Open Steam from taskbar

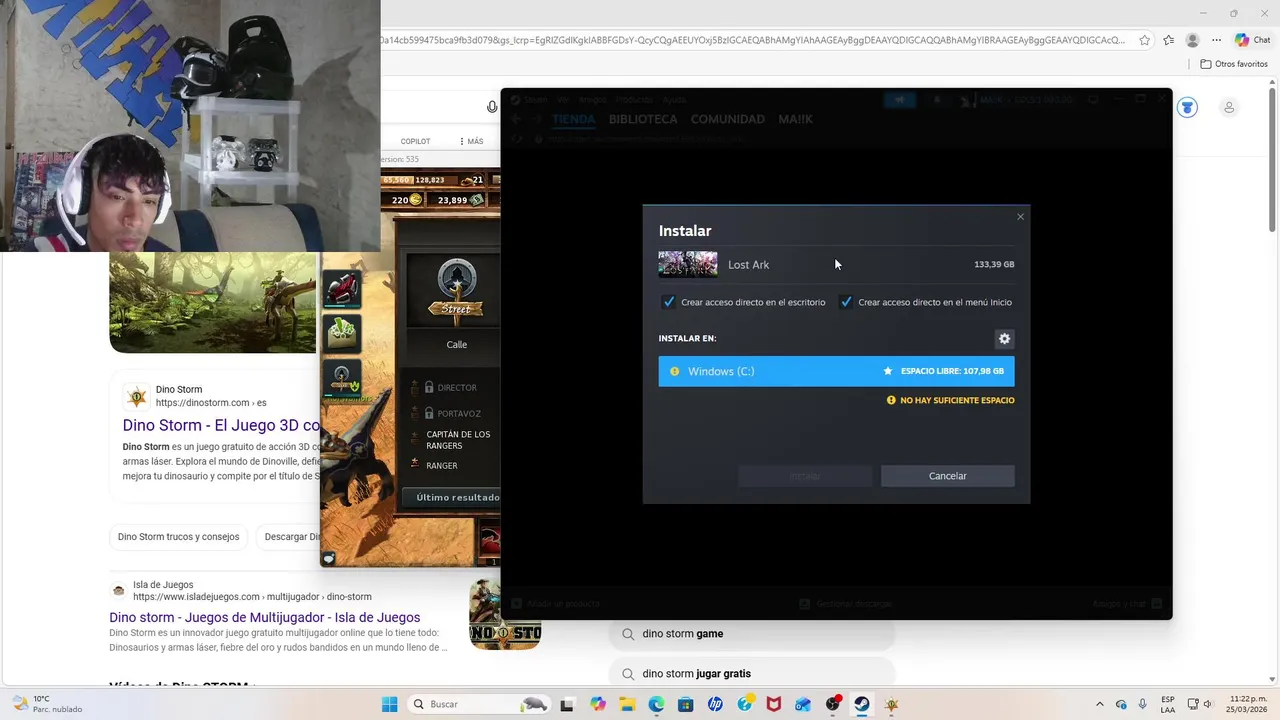tap(861, 704)
